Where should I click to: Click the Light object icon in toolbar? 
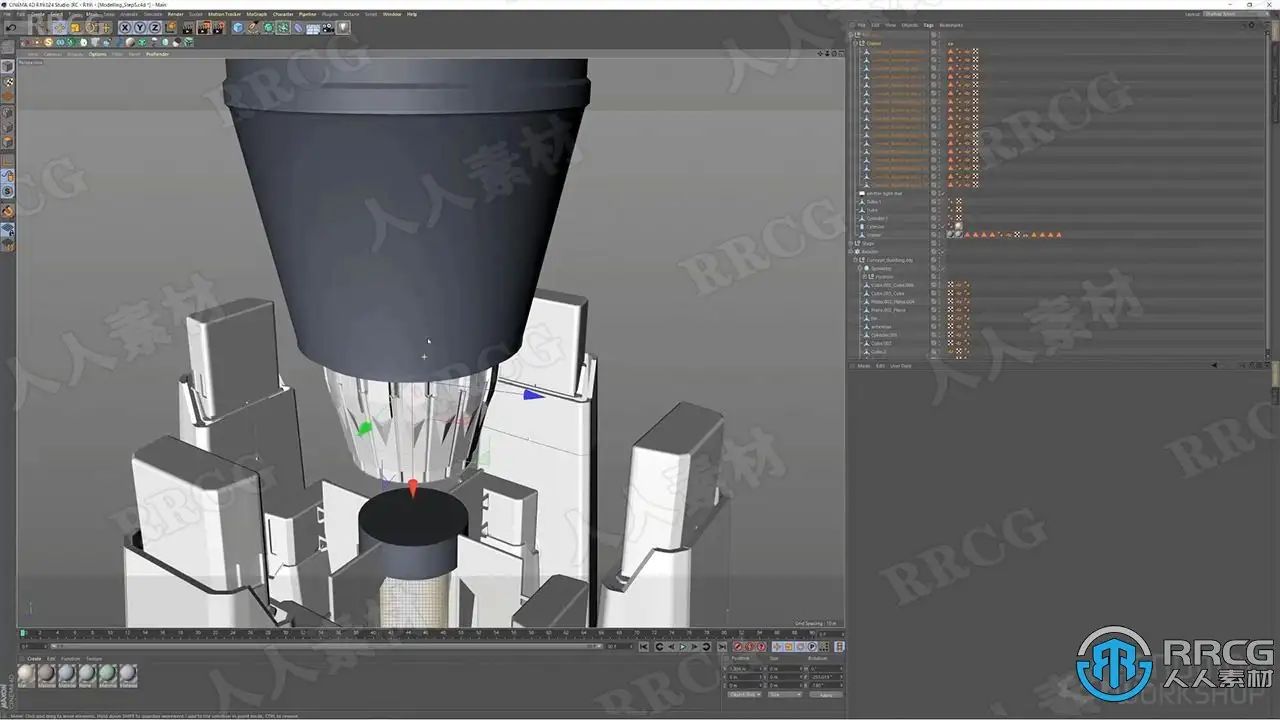tap(344, 28)
